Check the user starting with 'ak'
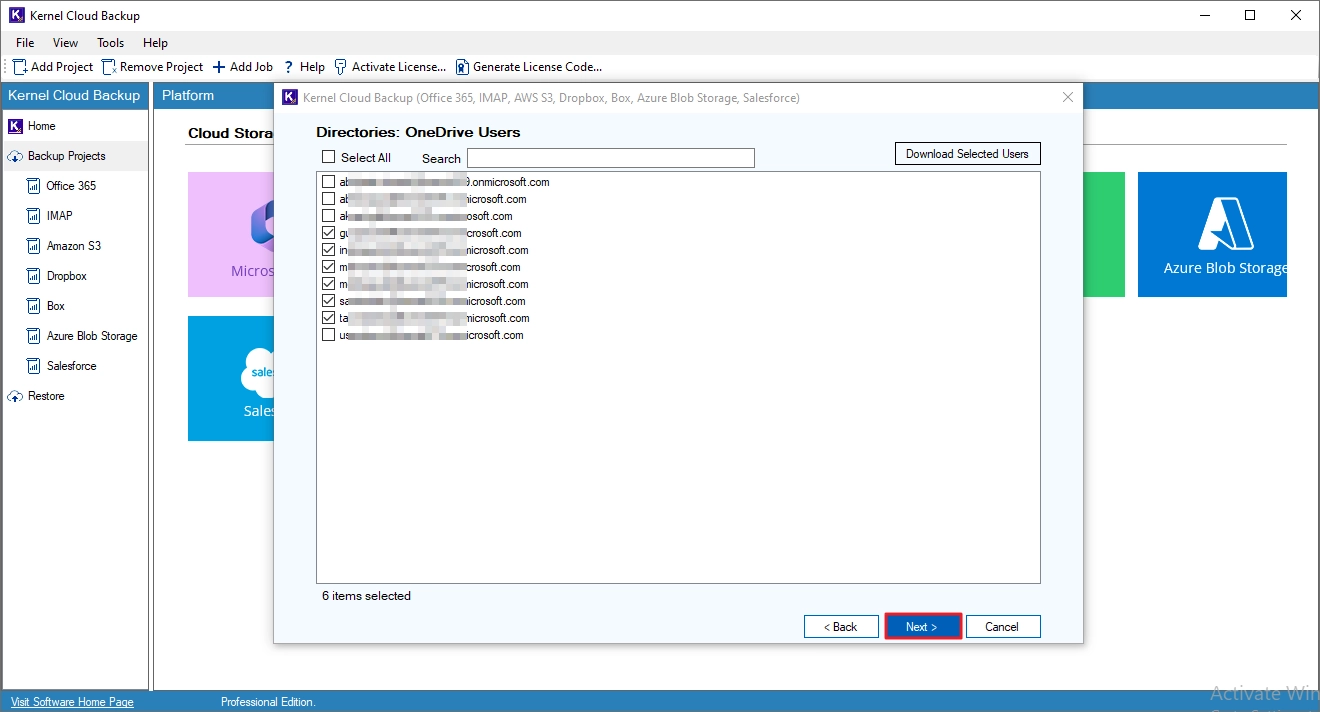The width and height of the screenshot is (1320, 712). point(328,216)
